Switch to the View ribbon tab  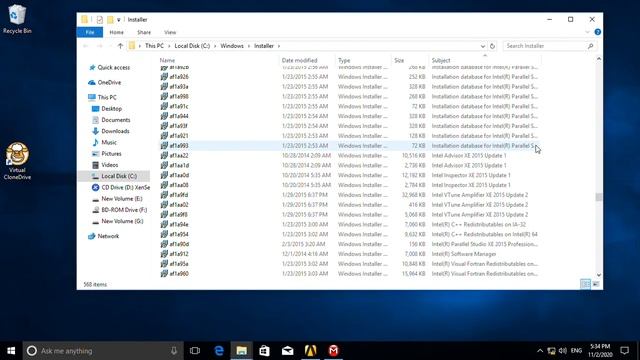click(x=170, y=32)
